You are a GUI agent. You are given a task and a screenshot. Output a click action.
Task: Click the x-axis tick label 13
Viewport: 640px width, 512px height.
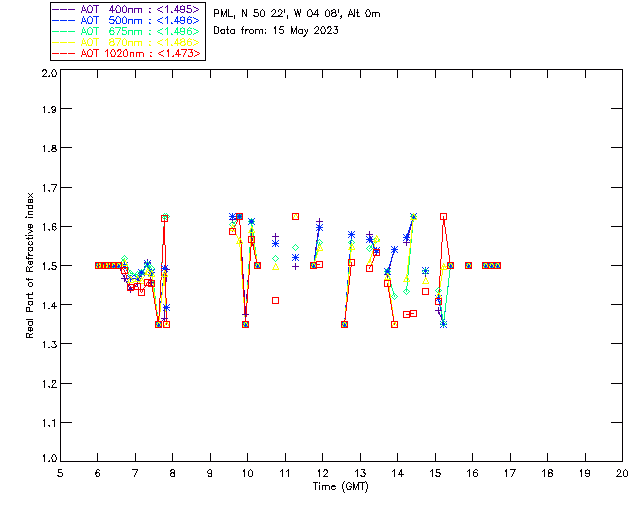360,473
